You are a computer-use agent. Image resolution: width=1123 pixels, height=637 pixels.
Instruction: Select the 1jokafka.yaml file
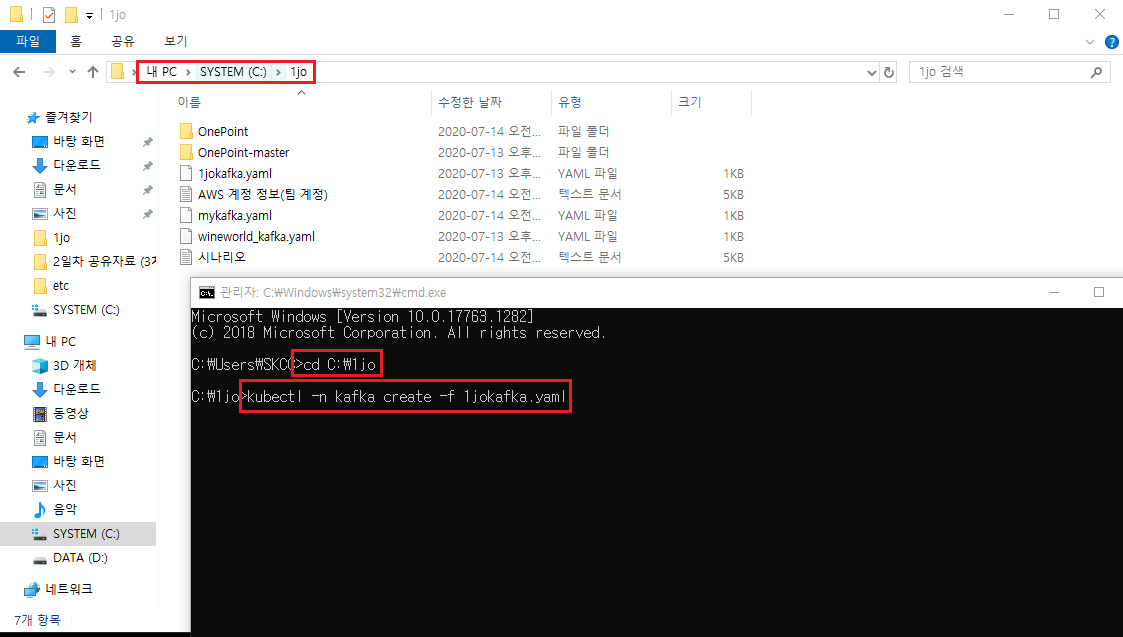pos(235,173)
